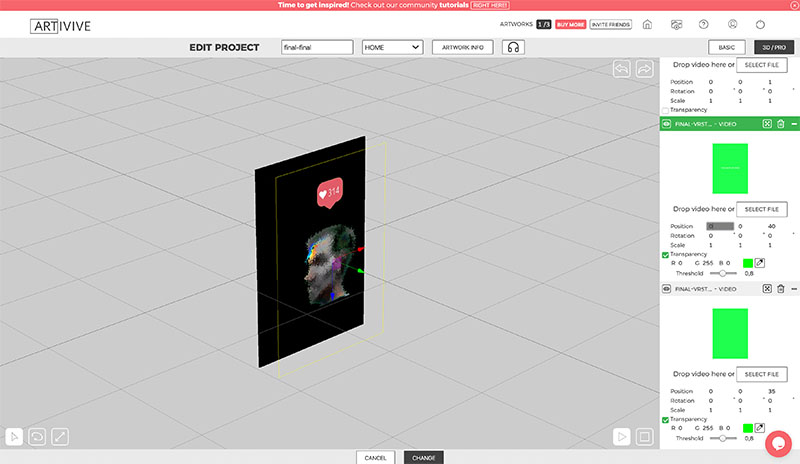Click the eyedropper on the upper layer
This screenshot has width=800, height=464.
pyautogui.click(x=760, y=263)
